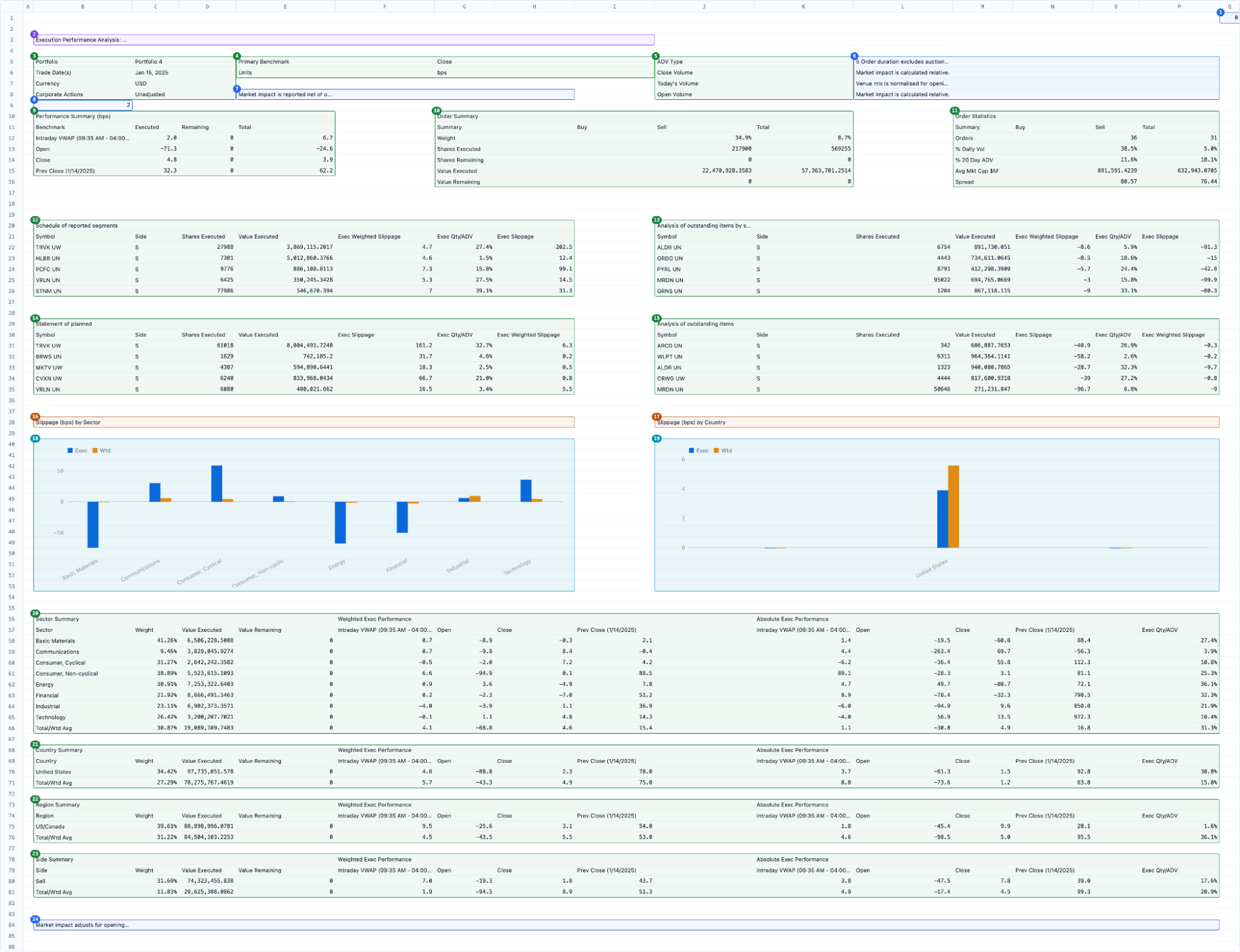Select column header F
This screenshot has height=952, width=1240.
(385, 7)
